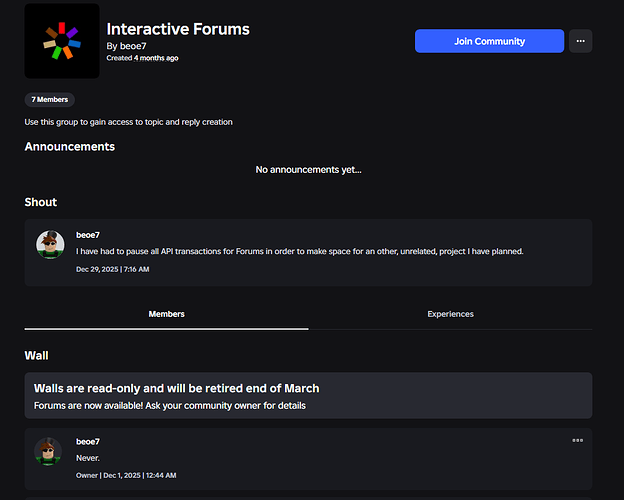Click the "Never." wall post text
This screenshot has height=500, width=624.
pyautogui.click(x=88, y=458)
